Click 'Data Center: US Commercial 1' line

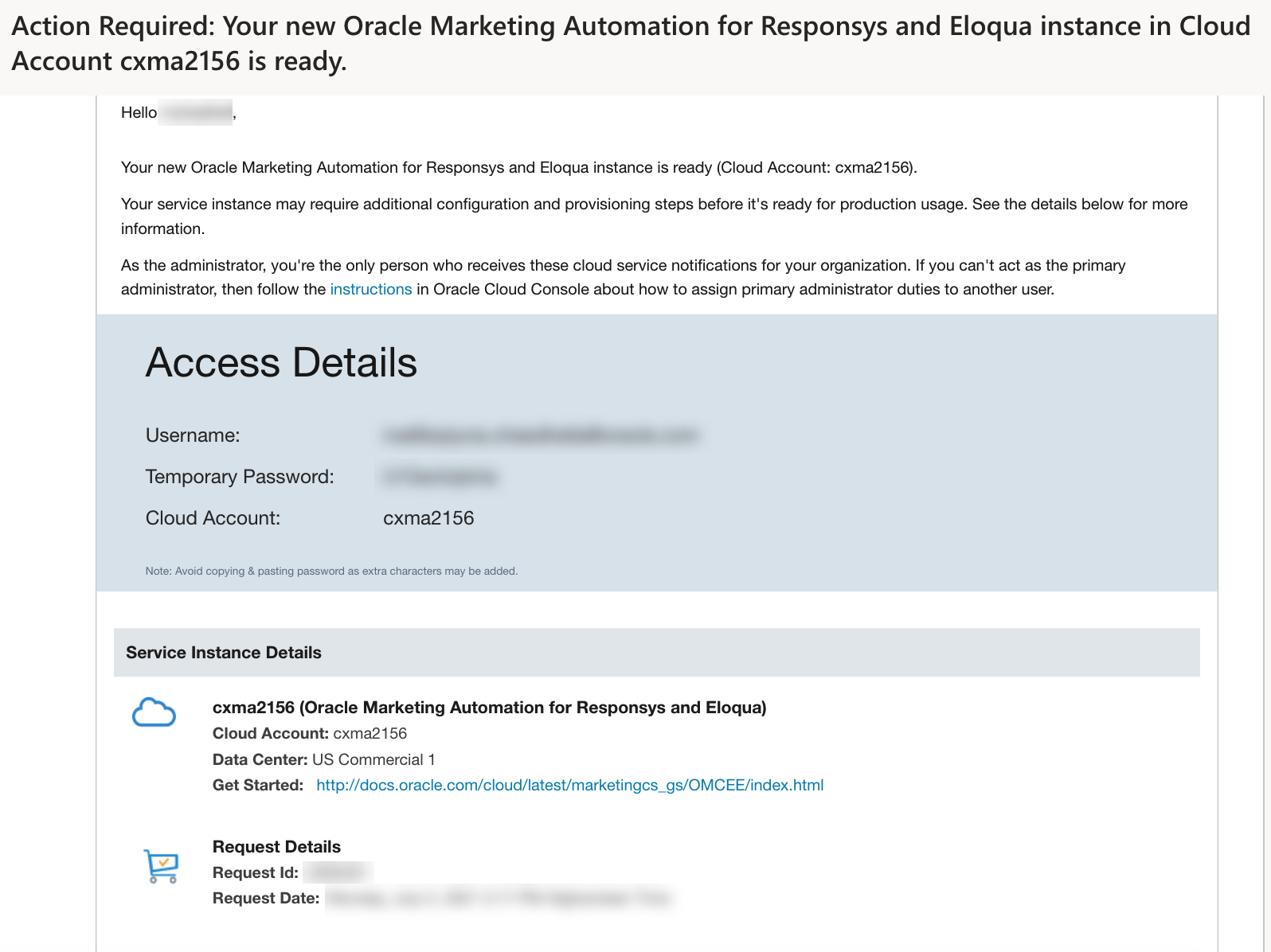tap(324, 759)
